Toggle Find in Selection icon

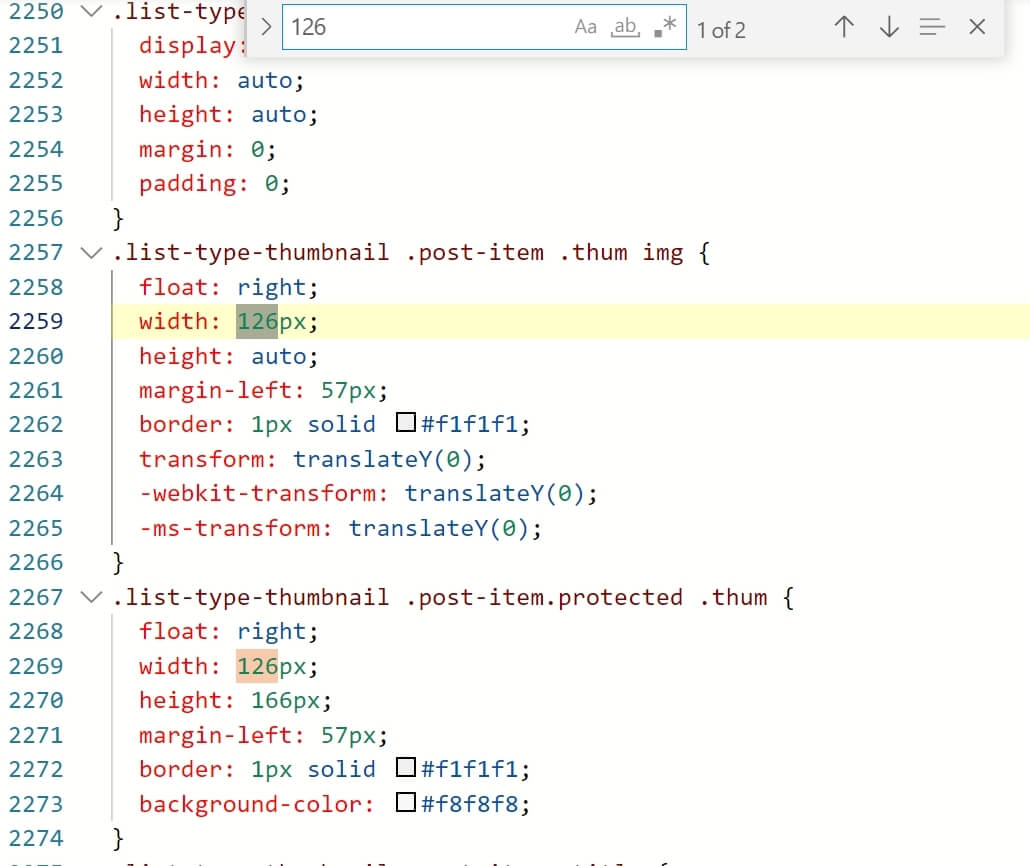pos(932,27)
